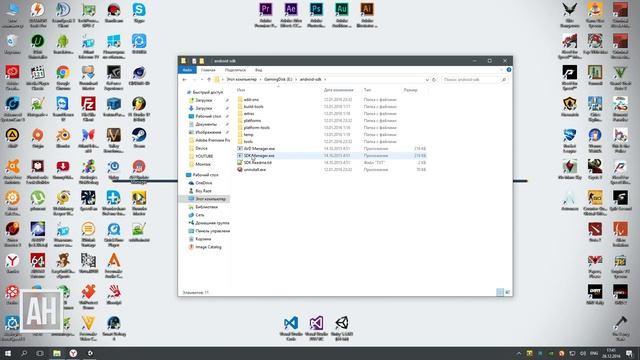Open the Главная ribbon tab
Screen dimensions: 640x360
[x=208, y=70]
